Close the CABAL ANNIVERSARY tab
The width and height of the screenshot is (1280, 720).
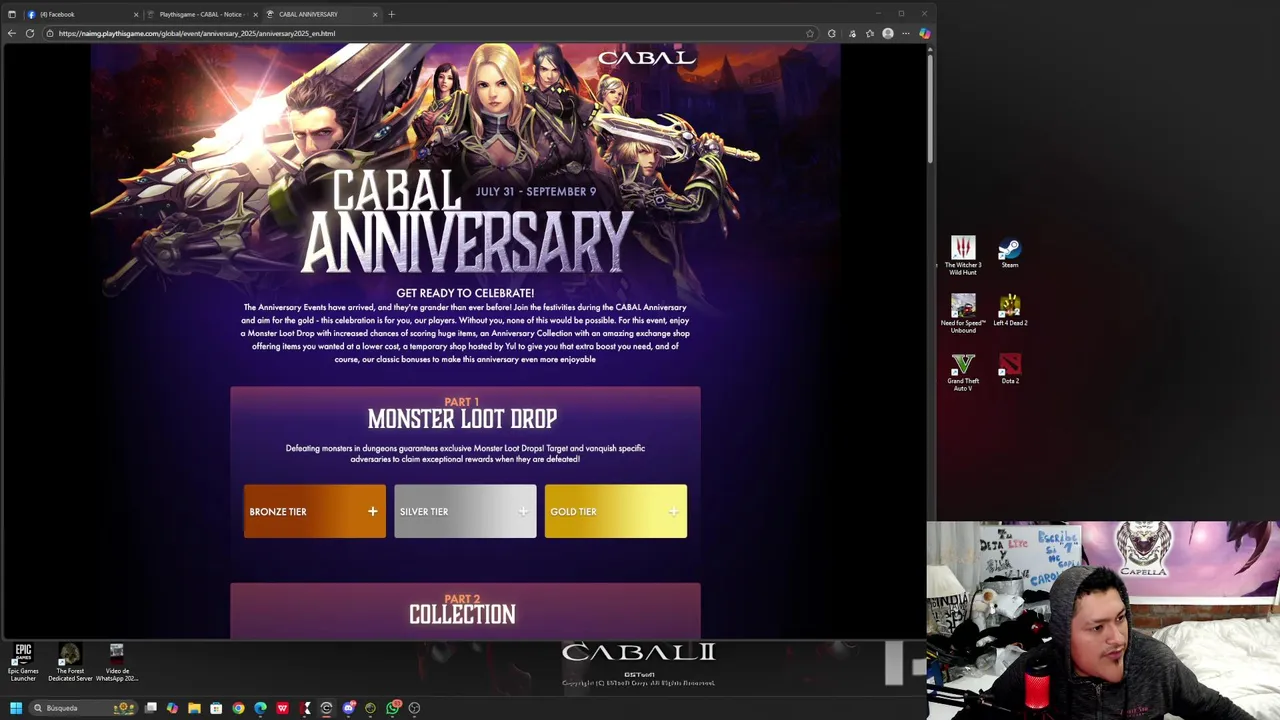(x=375, y=14)
